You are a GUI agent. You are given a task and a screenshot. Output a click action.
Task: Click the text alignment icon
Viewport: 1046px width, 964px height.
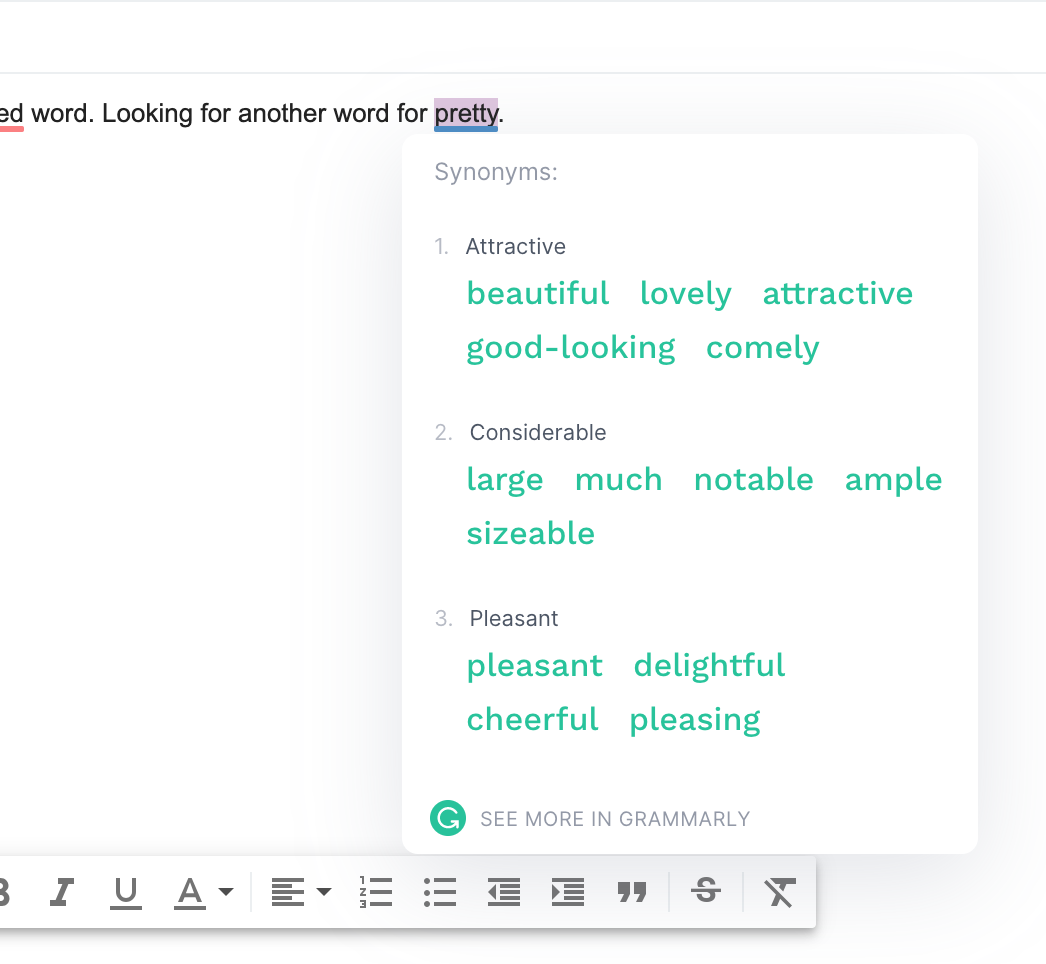point(288,893)
